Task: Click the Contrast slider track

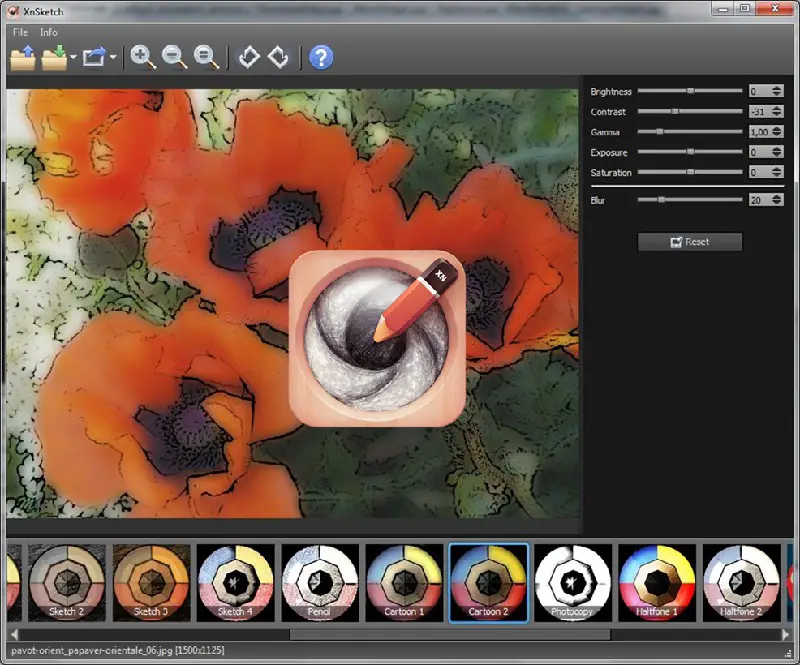Action: [690, 111]
